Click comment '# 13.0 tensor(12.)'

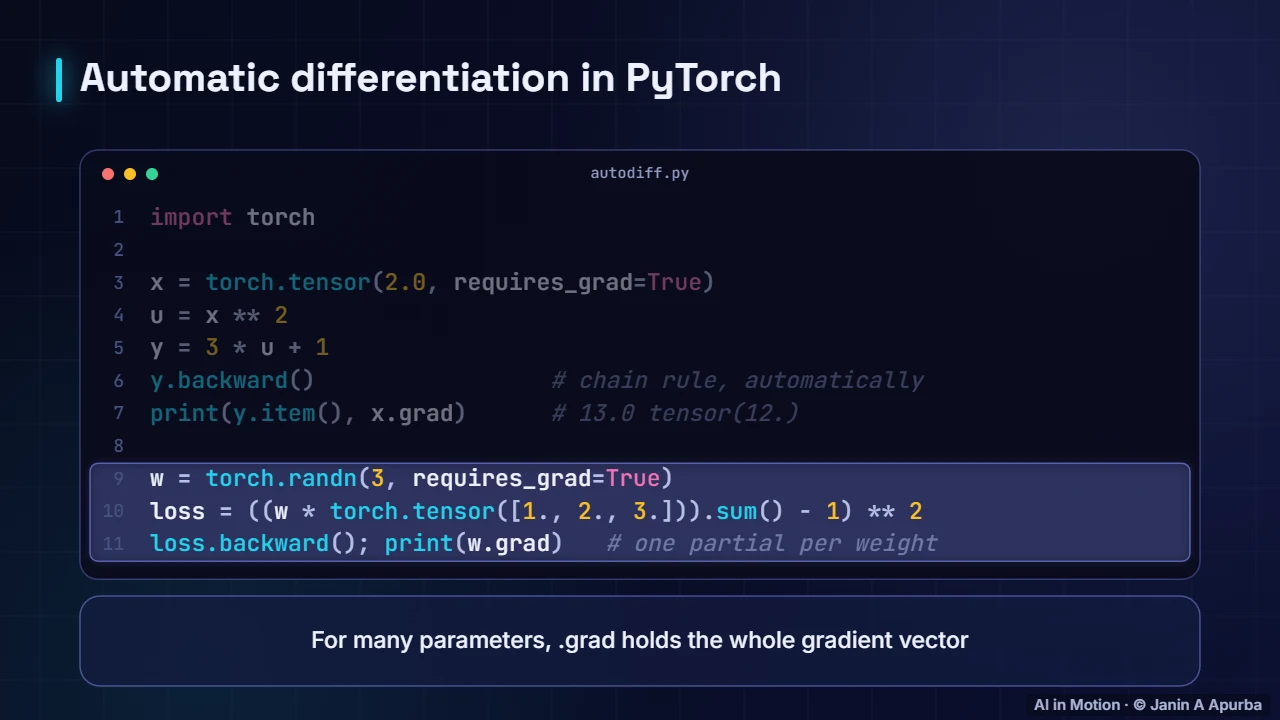[675, 413]
